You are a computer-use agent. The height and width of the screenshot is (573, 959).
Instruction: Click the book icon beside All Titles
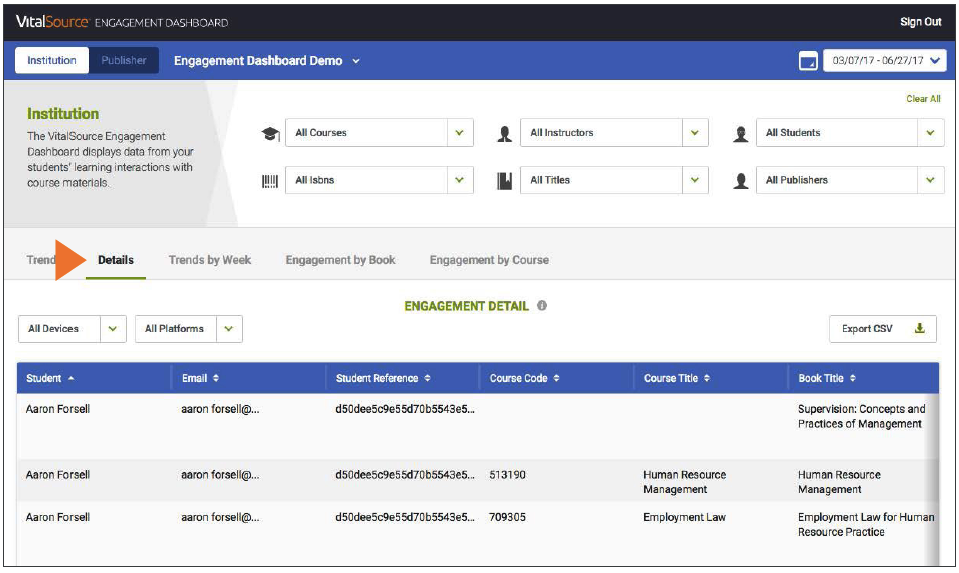coord(505,181)
